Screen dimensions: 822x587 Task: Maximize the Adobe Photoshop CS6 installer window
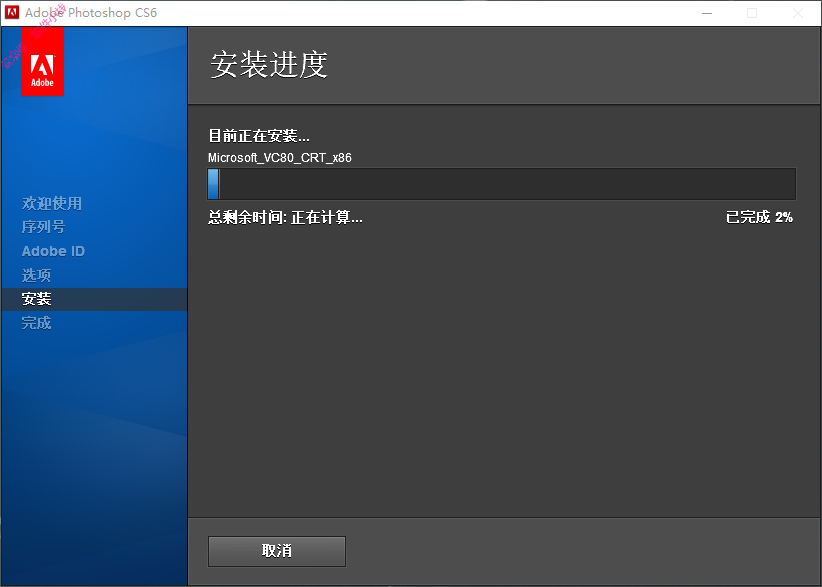(x=752, y=13)
